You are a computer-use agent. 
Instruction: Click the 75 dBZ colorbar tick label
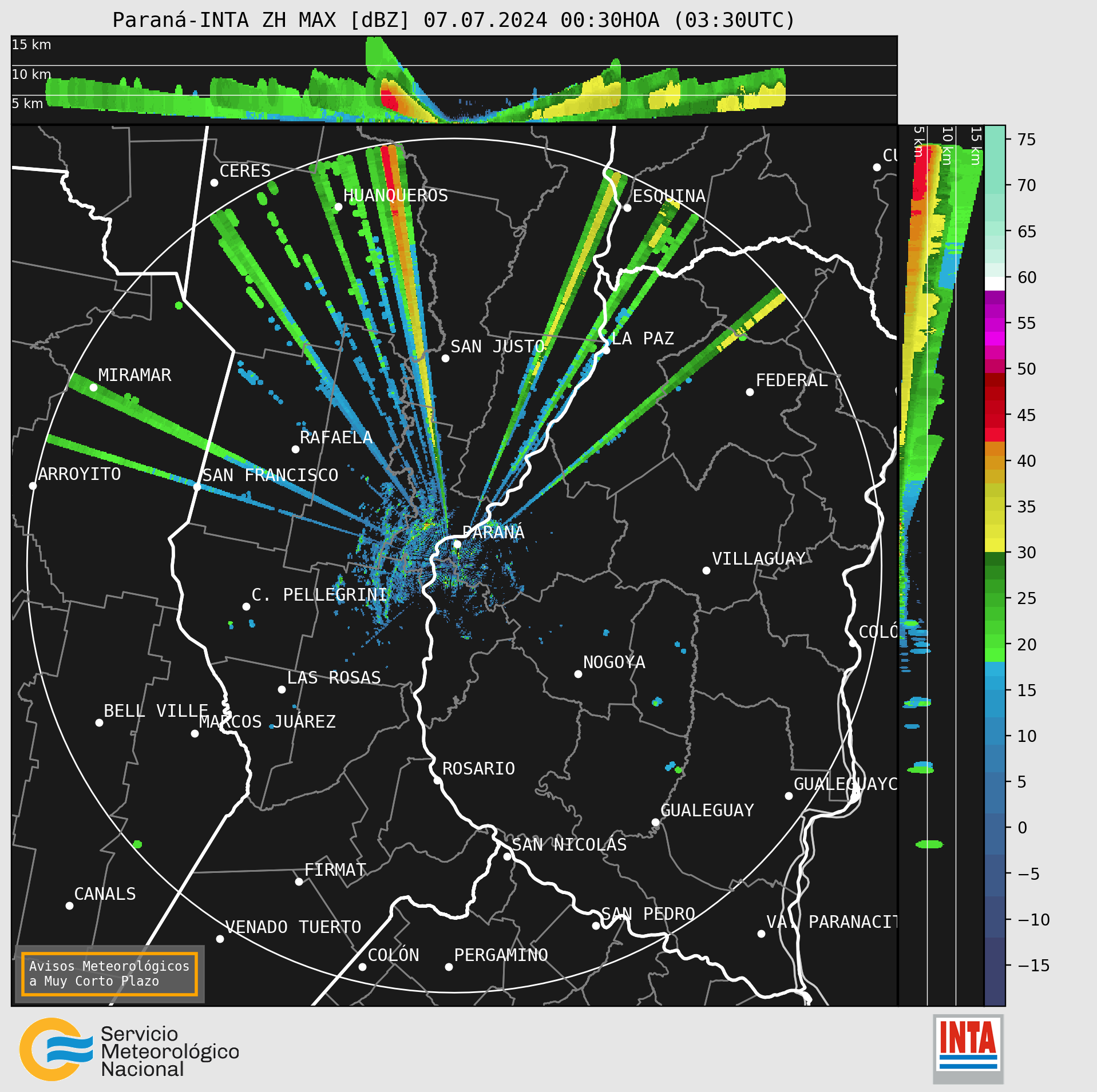point(1027,140)
